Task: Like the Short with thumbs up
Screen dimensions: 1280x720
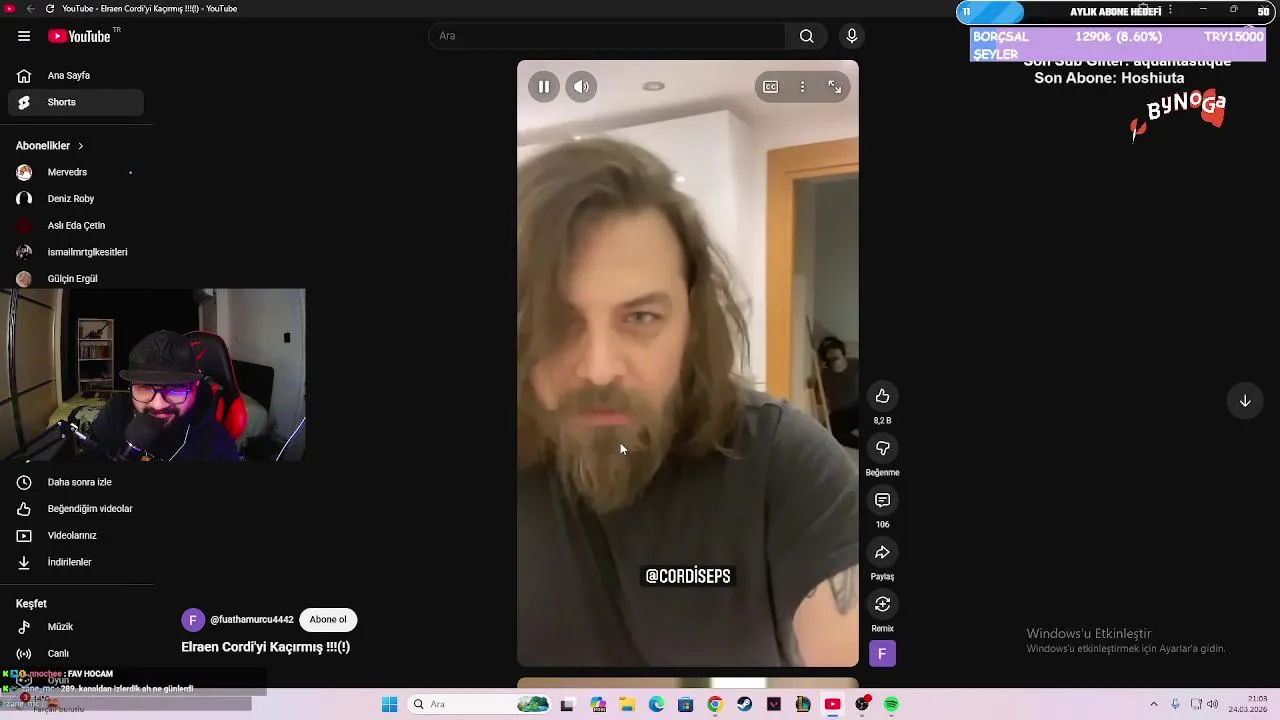Action: [x=882, y=396]
